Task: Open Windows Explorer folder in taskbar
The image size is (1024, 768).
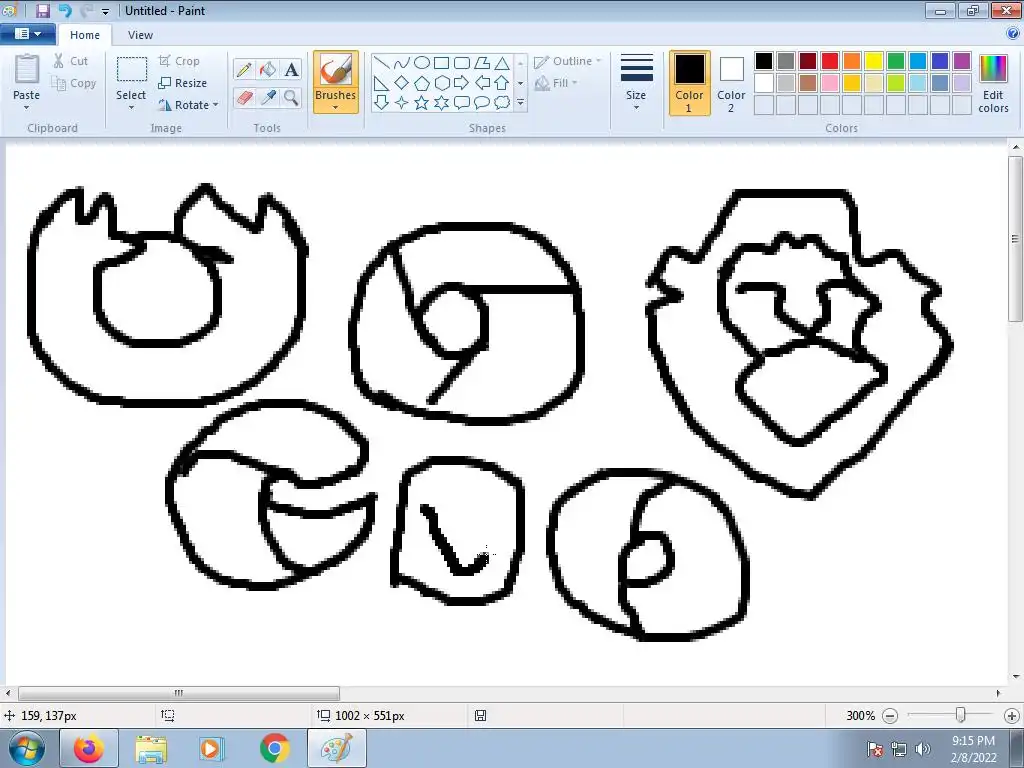Action: (152, 748)
